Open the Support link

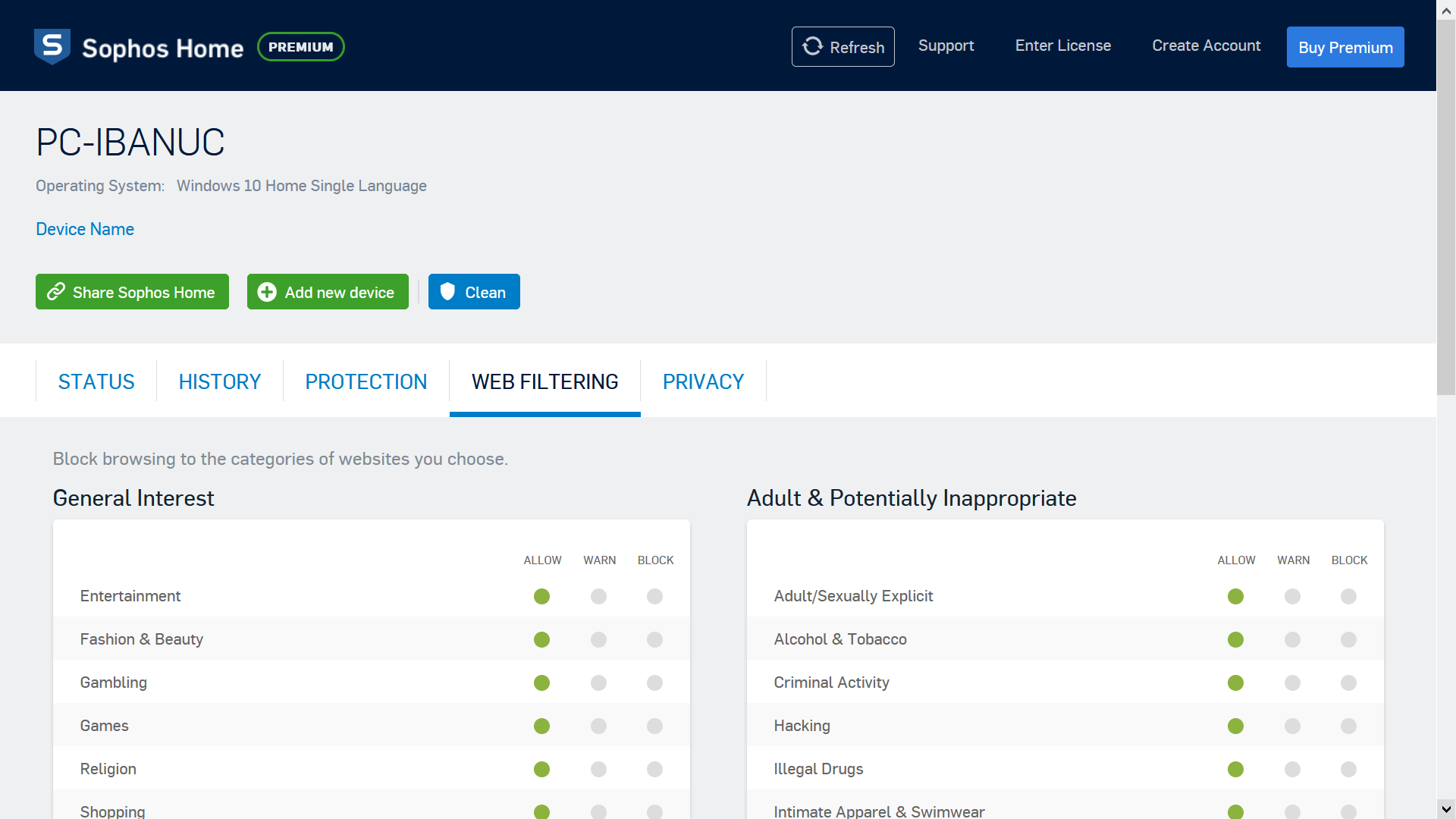(x=946, y=45)
